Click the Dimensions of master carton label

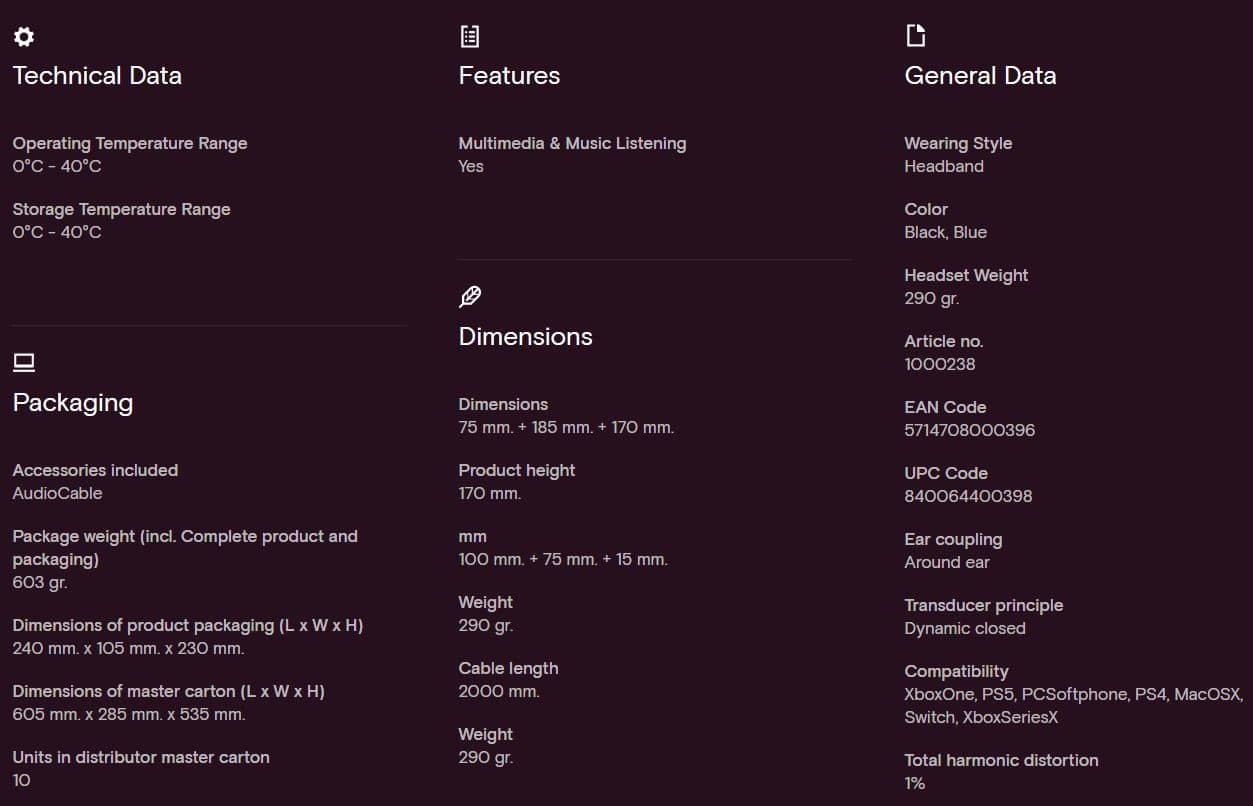169,691
